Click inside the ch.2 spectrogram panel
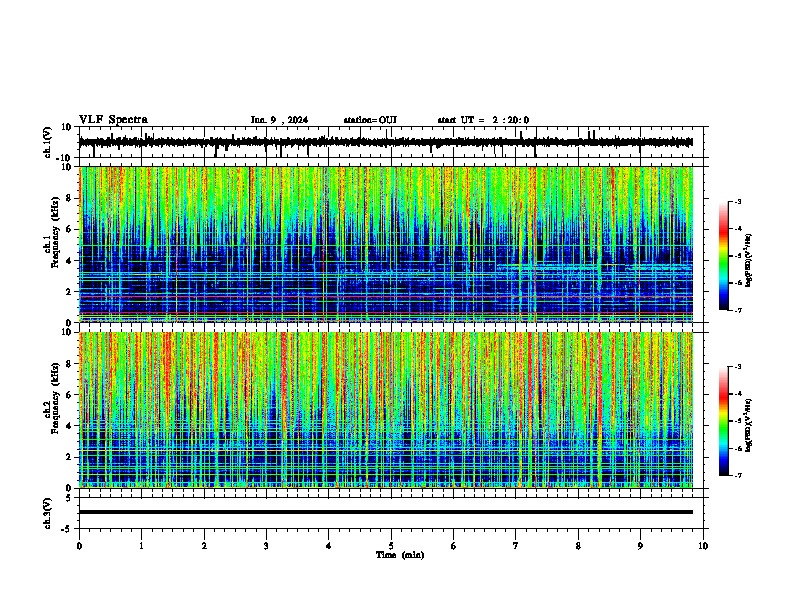The image size is (792, 612). pyautogui.click(x=386, y=410)
